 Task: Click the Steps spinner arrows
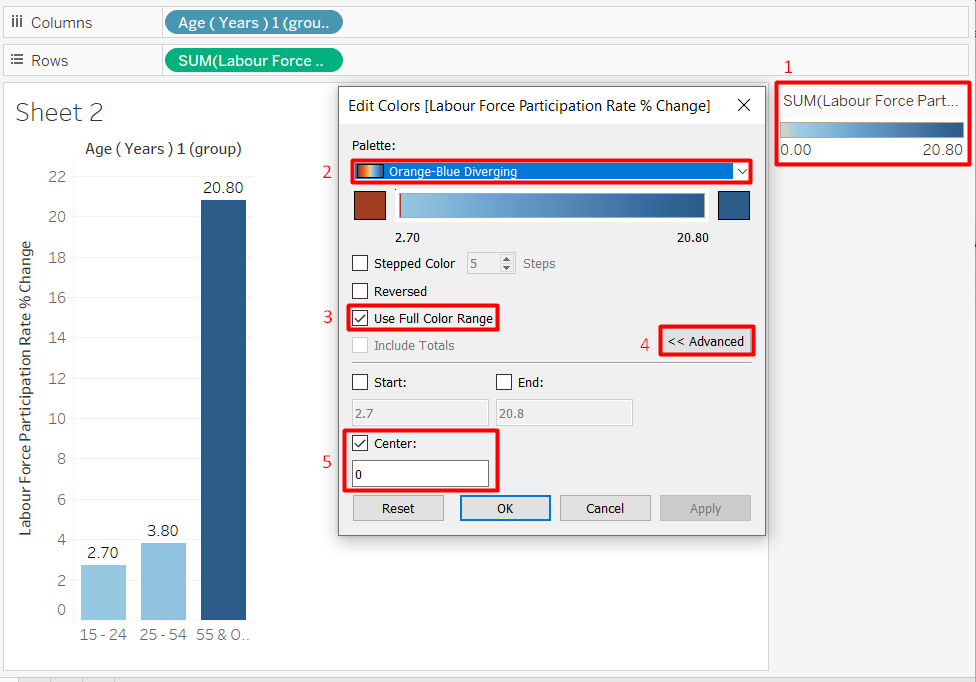click(x=508, y=264)
